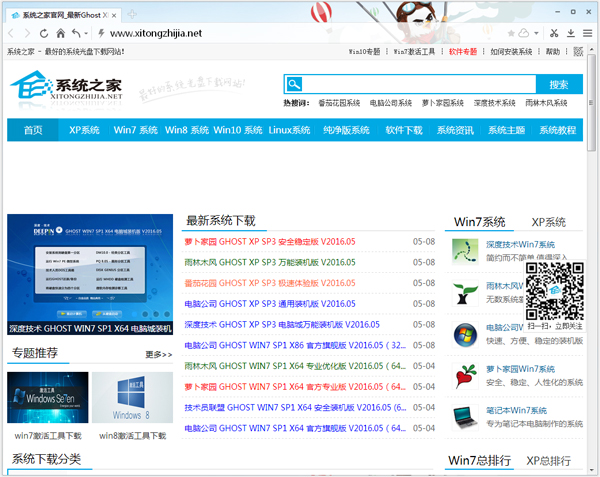Screen dimensions: 600x477
Task: Click the browser forward arrow
Action: click(26, 33)
